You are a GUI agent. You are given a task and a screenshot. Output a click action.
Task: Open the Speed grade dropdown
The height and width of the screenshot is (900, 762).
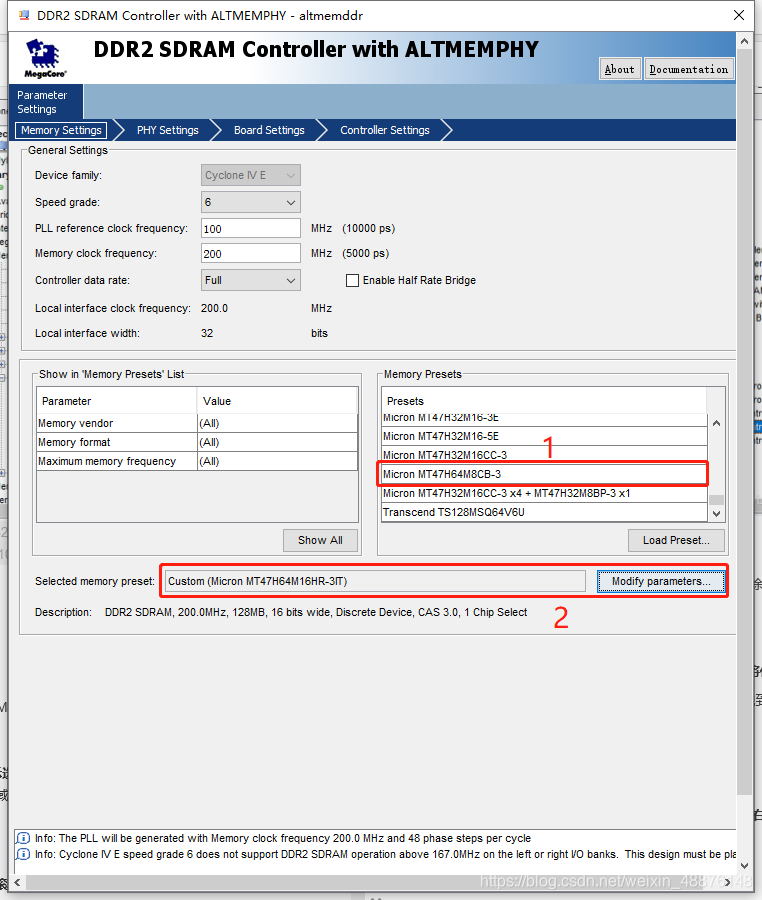(x=251, y=202)
